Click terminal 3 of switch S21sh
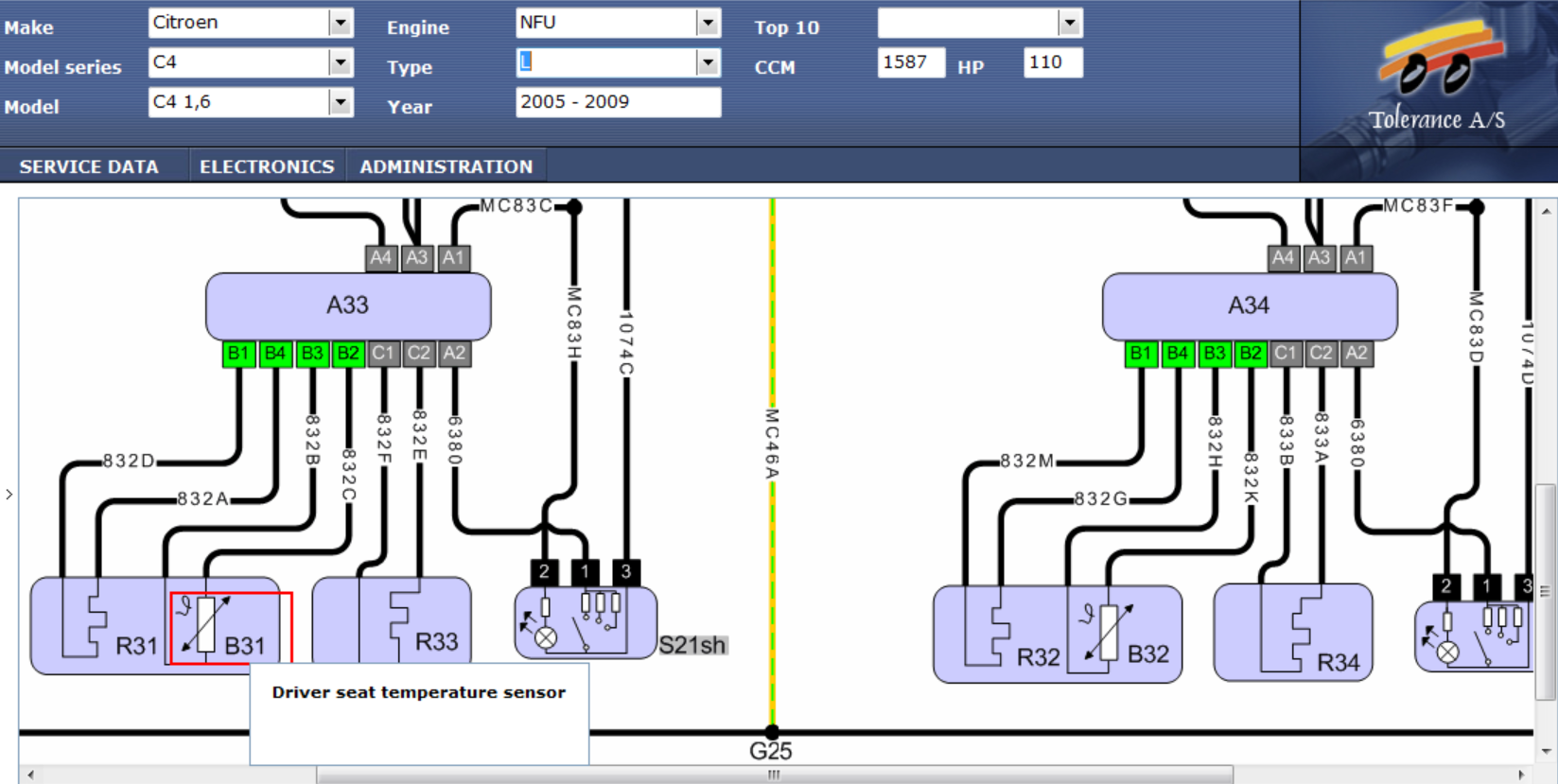This screenshot has height=784, width=1558. (x=626, y=571)
